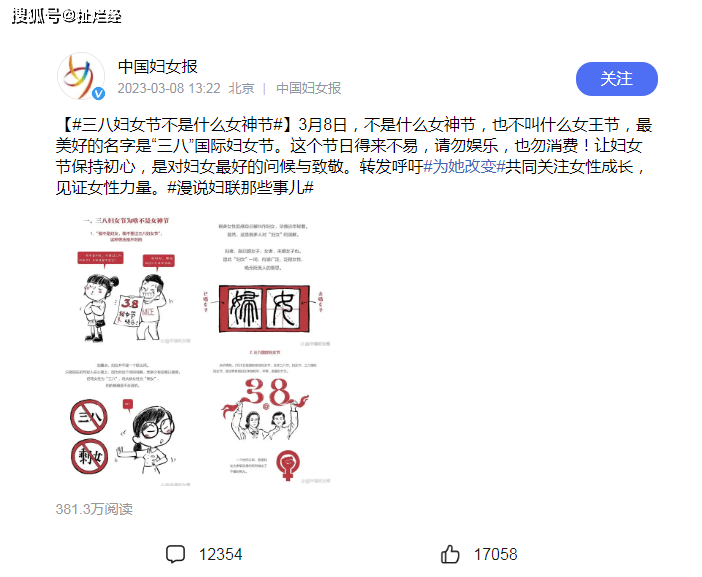
Task: Open the first comic image with 3.8 poster
Action: pos(126,279)
